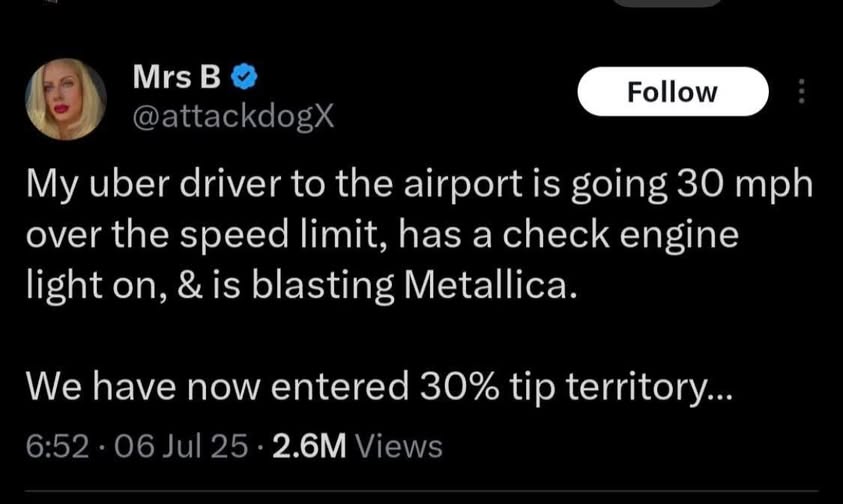Click the 2.6M view count number

click(309, 446)
